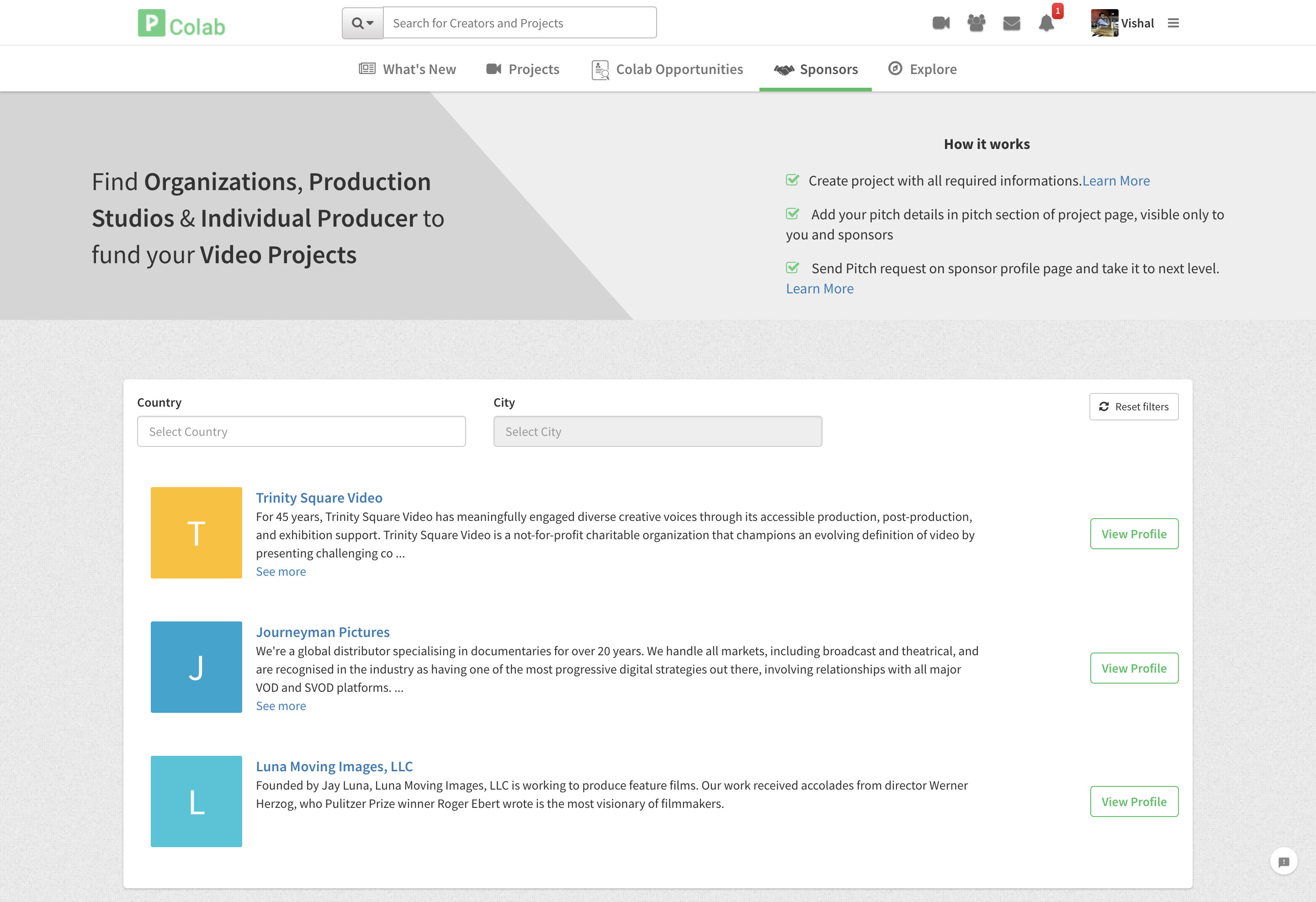Click the video camera icon in header
This screenshot has width=1316, height=902.
(x=940, y=23)
